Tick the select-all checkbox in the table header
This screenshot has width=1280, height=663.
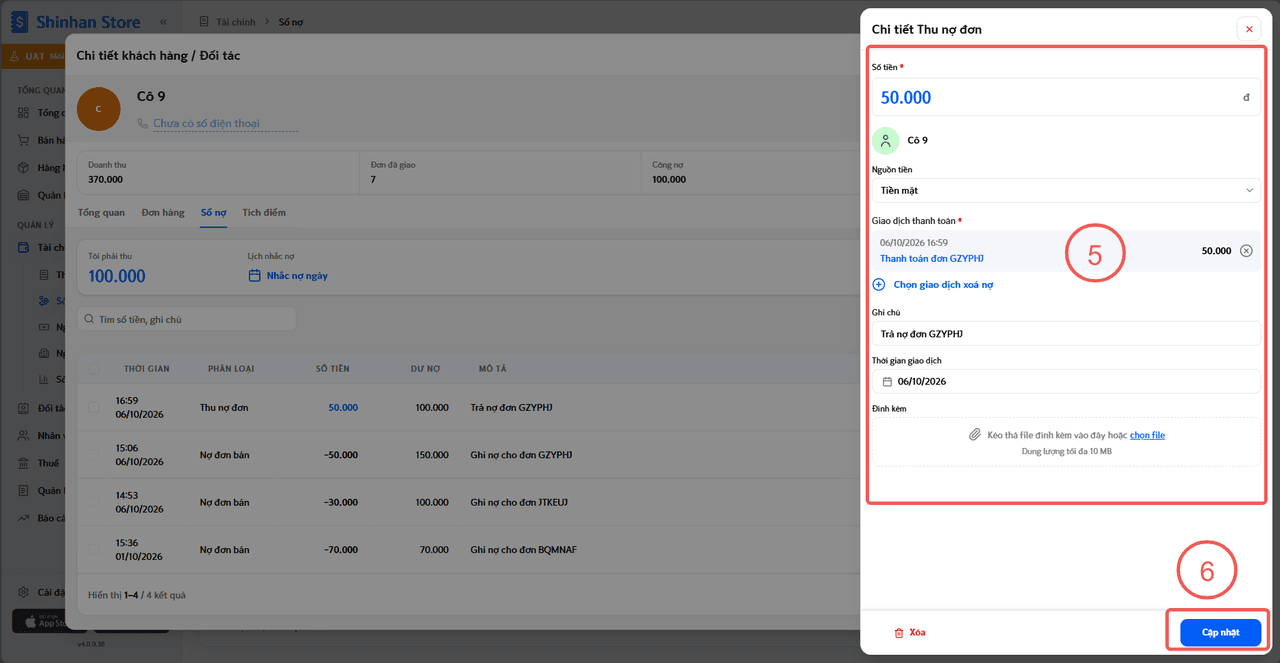tap(94, 368)
